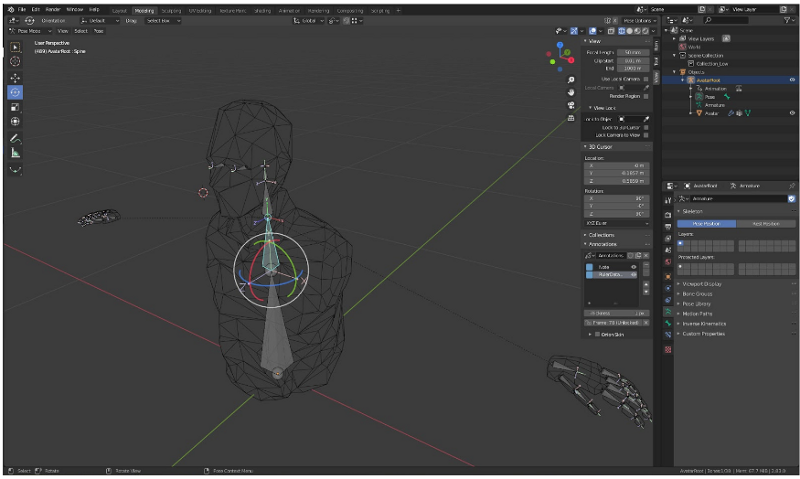Click the Rest Position button
The height and width of the screenshot is (479, 800).
(x=766, y=223)
